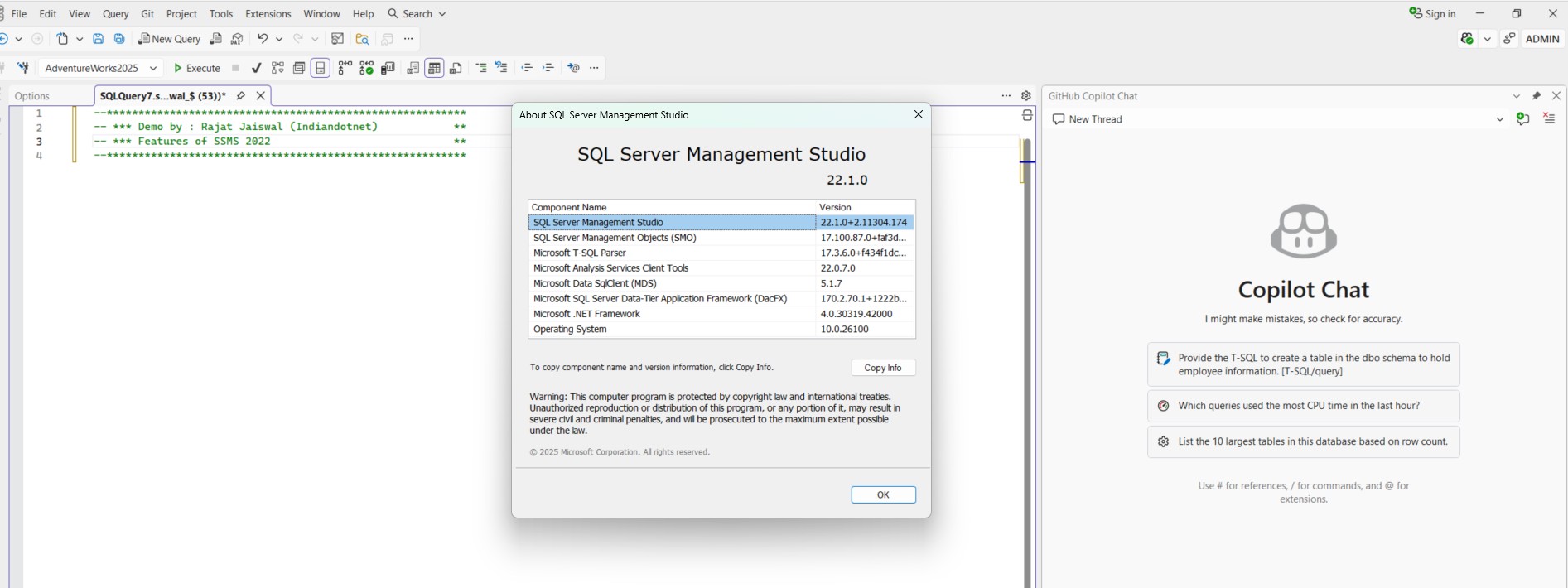
Task: Switch to Results to Grid
Action: click(x=434, y=68)
